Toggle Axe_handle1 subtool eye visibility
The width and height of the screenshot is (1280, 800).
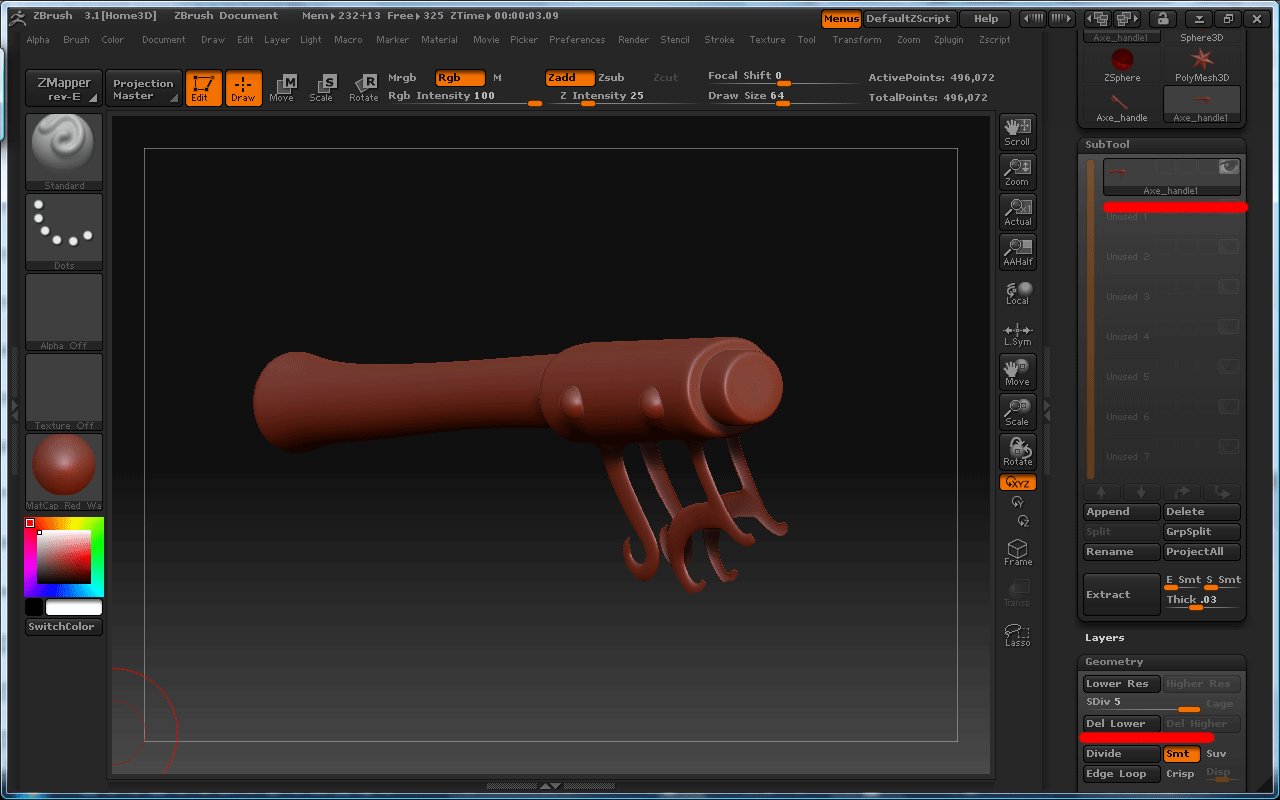point(1228,168)
